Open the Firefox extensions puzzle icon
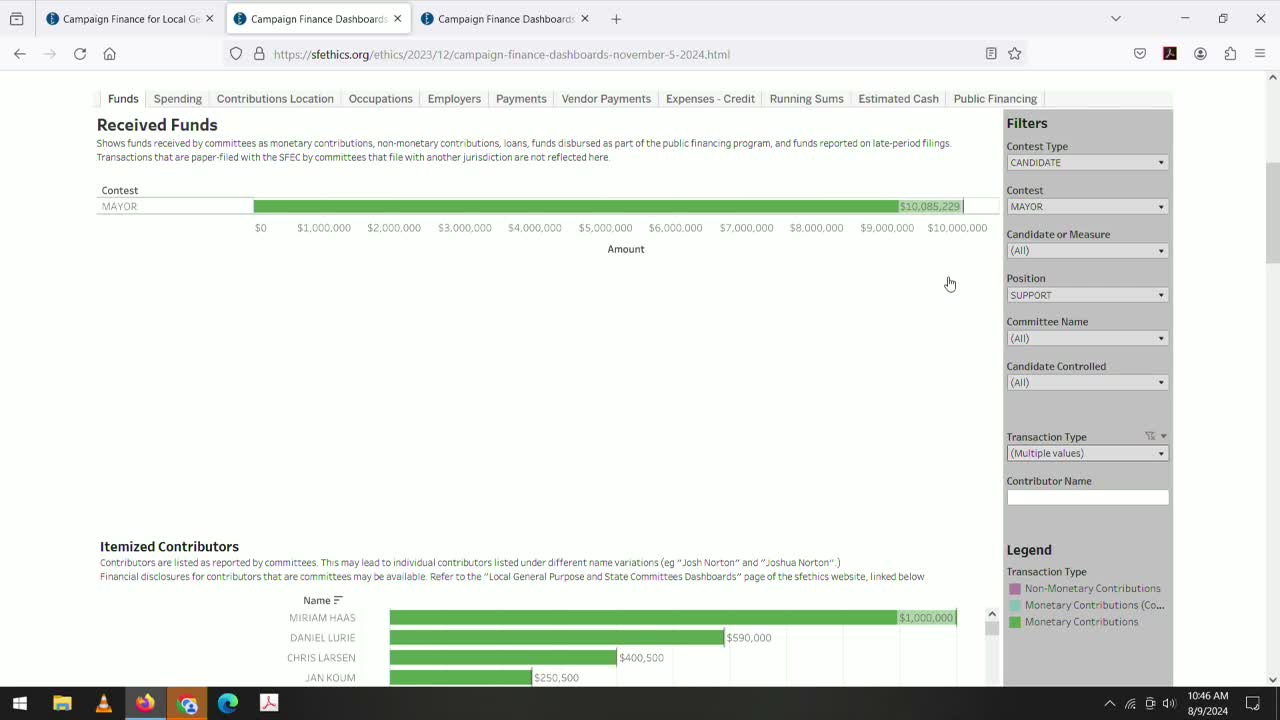The width and height of the screenshot is (1280, 720). 1230,54
